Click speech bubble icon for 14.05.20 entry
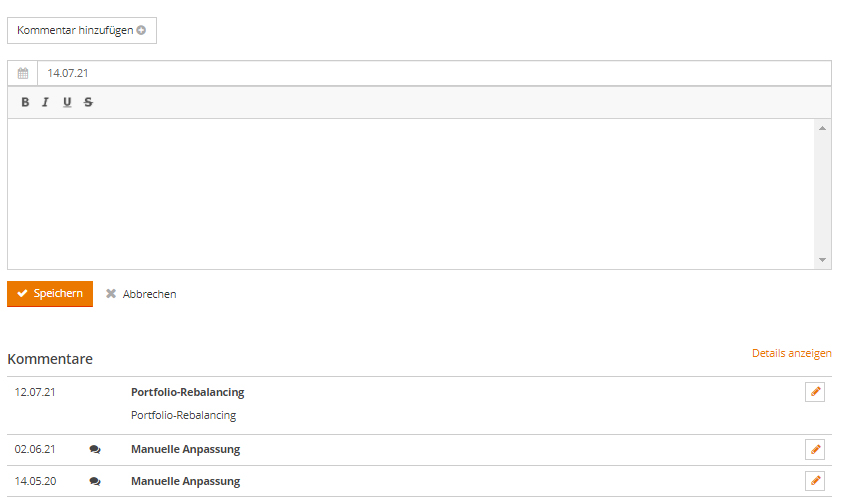The height and width of the screenshot is (500, 845). 95,481
